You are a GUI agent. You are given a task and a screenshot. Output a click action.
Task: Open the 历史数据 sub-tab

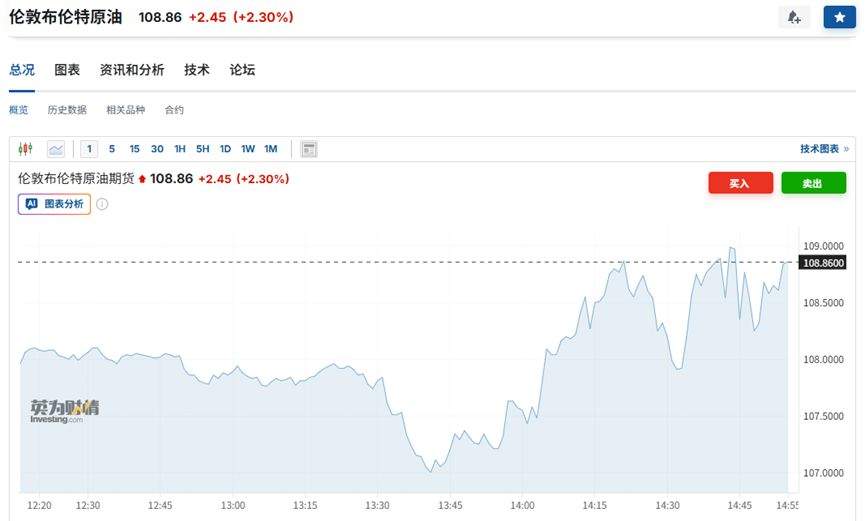tap(67, 110)
